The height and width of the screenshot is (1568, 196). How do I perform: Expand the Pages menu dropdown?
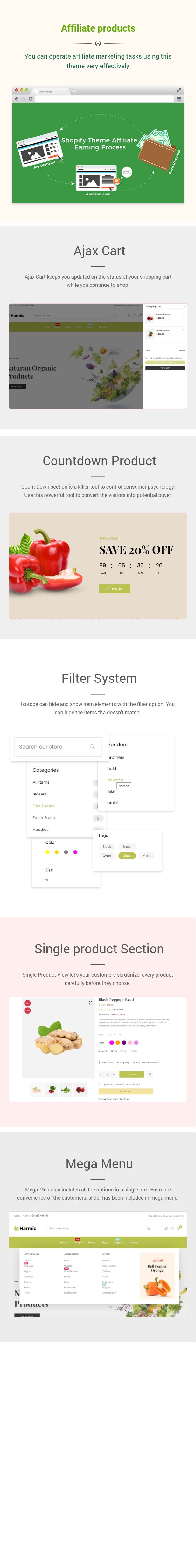(x=118, y=1242)
